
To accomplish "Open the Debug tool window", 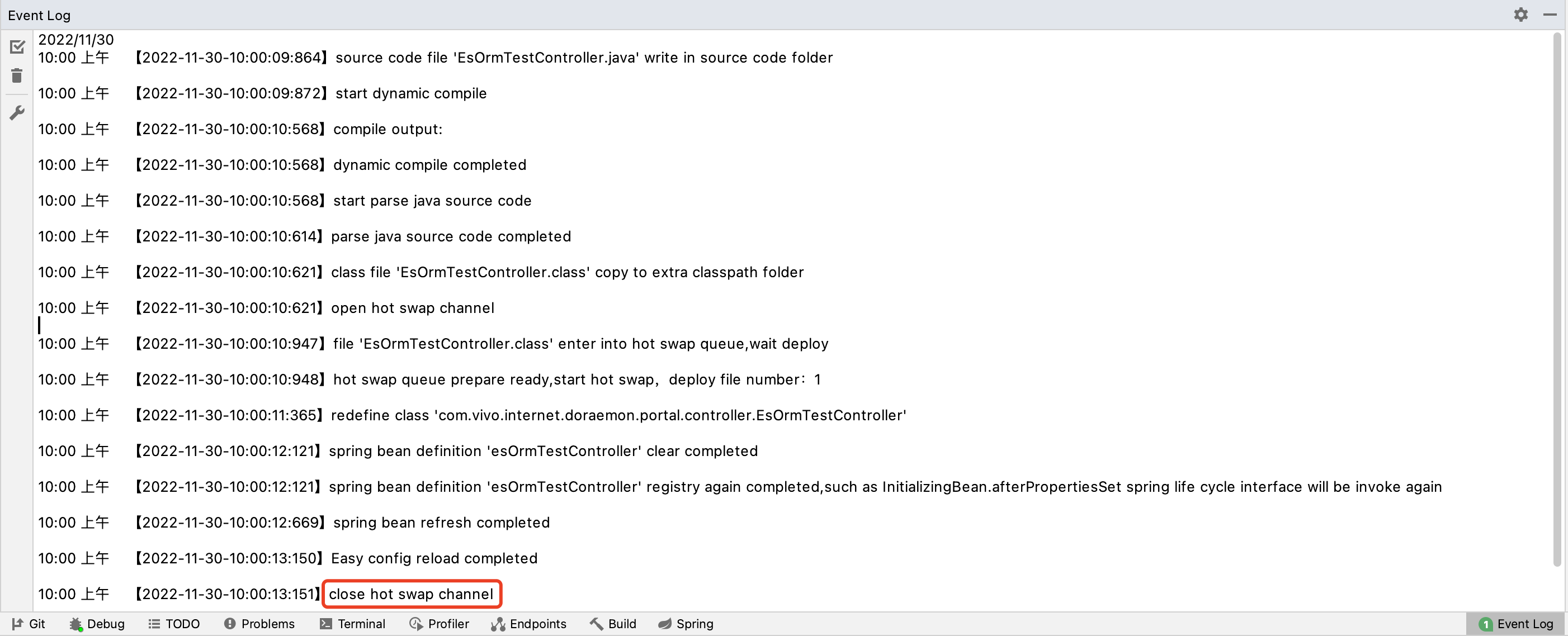I will [97, 624].
